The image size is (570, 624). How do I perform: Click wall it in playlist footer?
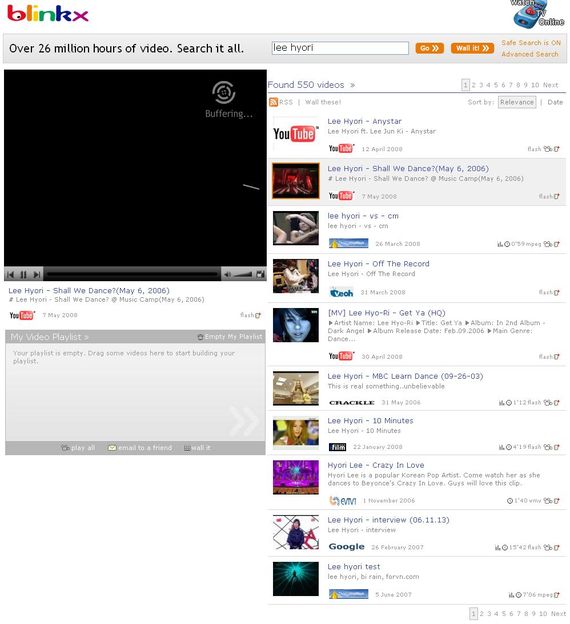(x=197, y=448)
